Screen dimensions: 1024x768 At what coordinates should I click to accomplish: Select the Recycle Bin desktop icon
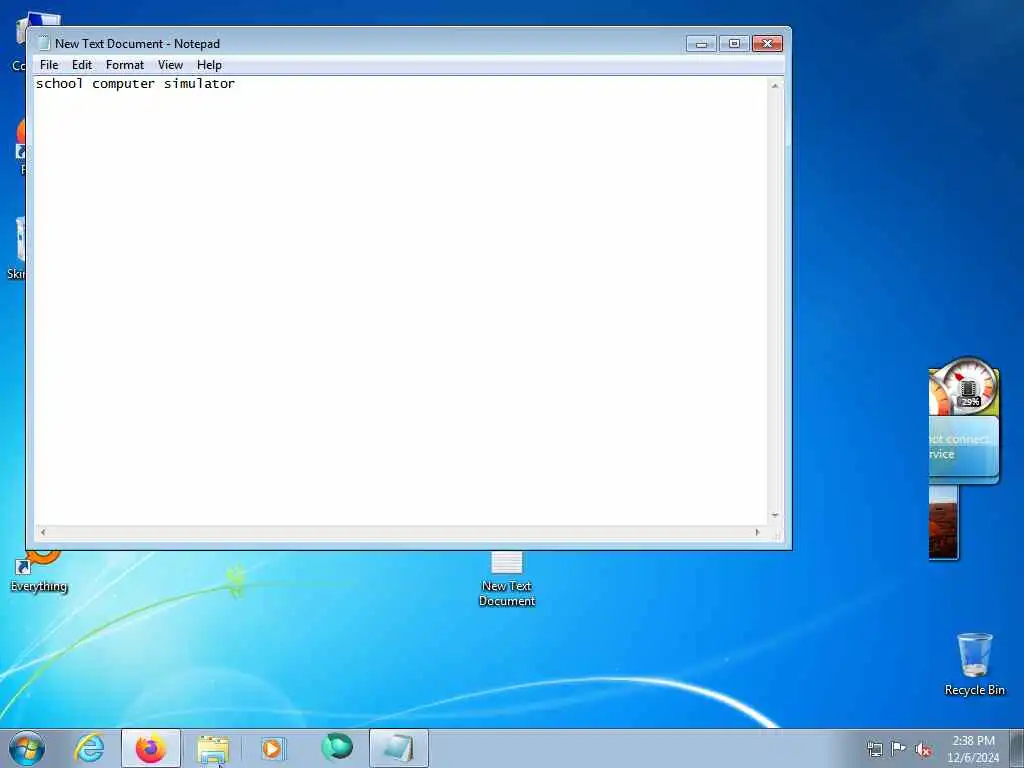pyautogui.click(x=975, y=664)
